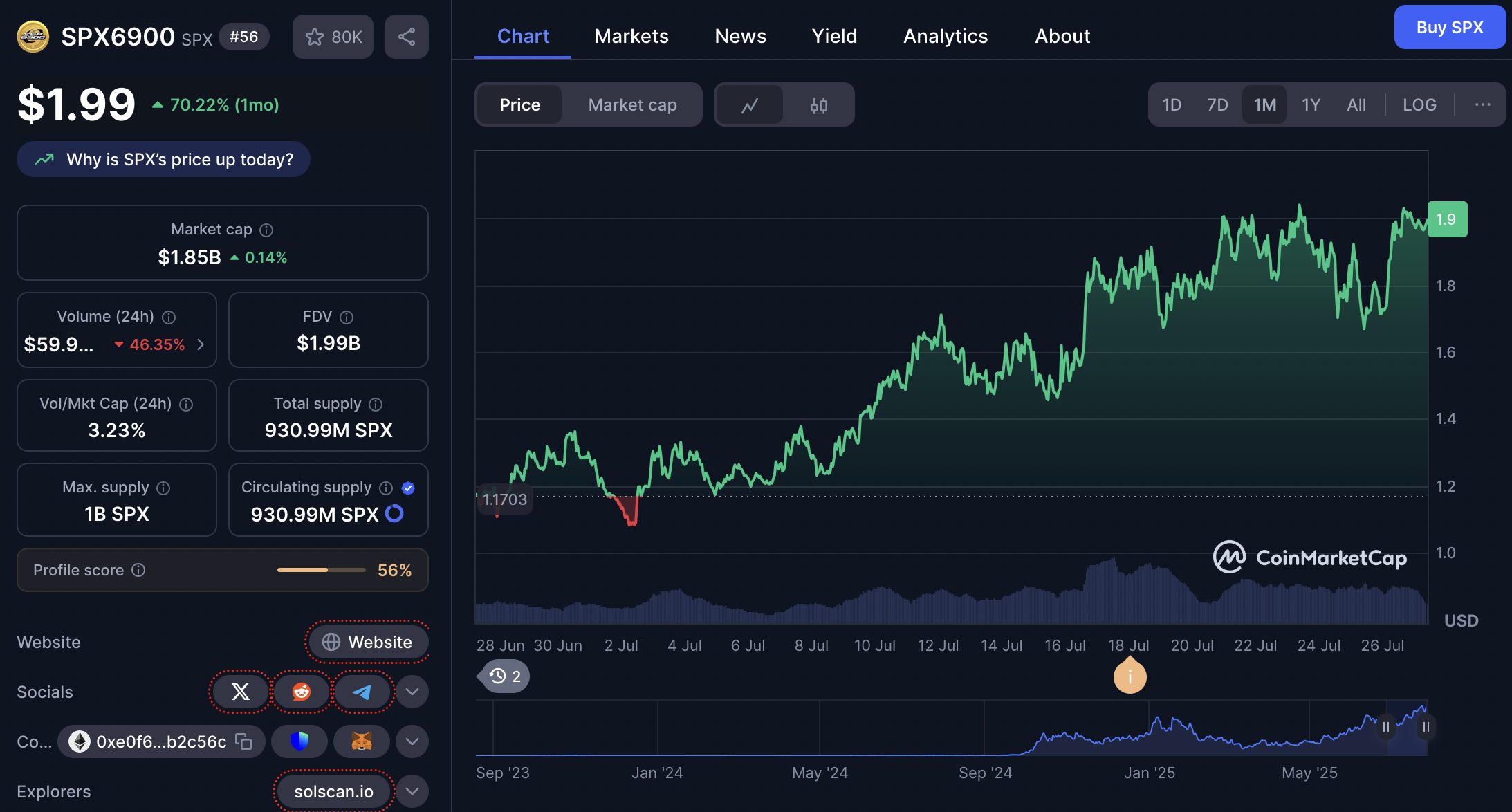Click the 1.1703 starting price label
The height and width of the screenshot is (812, 1512).
[505, 499]
